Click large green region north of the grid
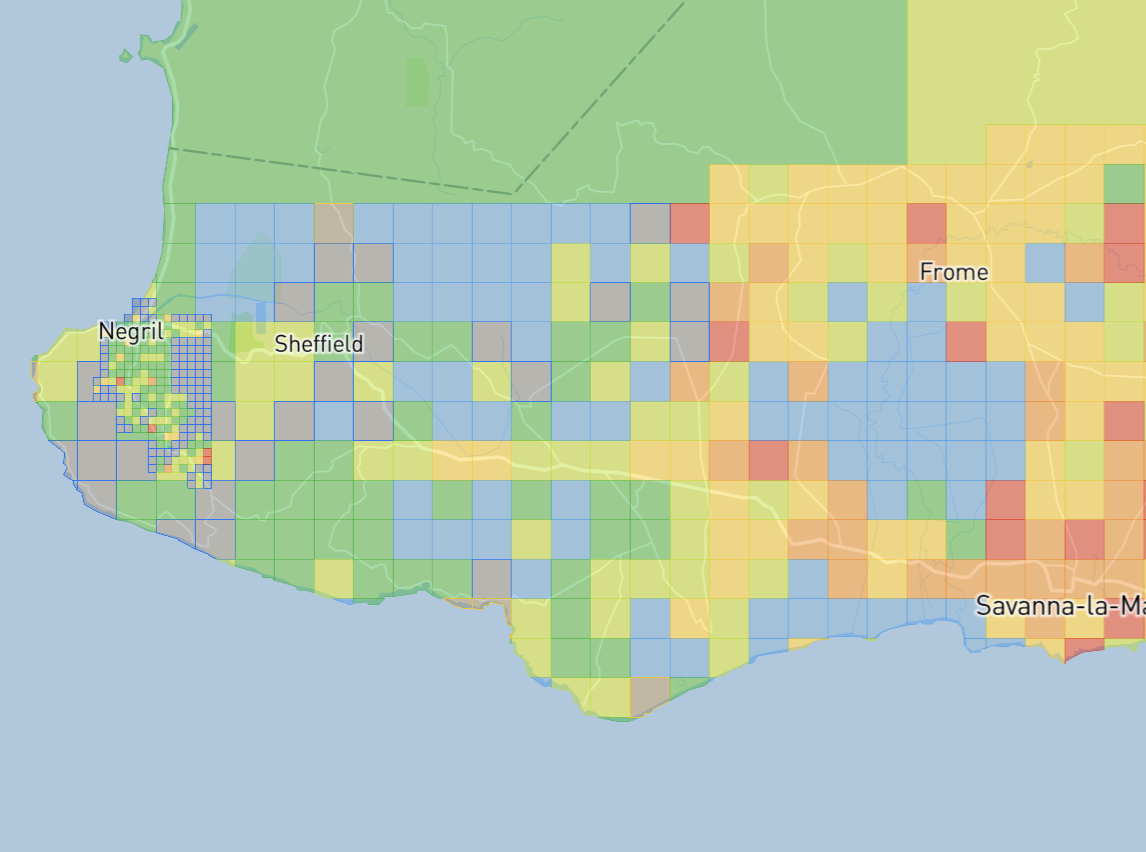 tap(600, 100)
